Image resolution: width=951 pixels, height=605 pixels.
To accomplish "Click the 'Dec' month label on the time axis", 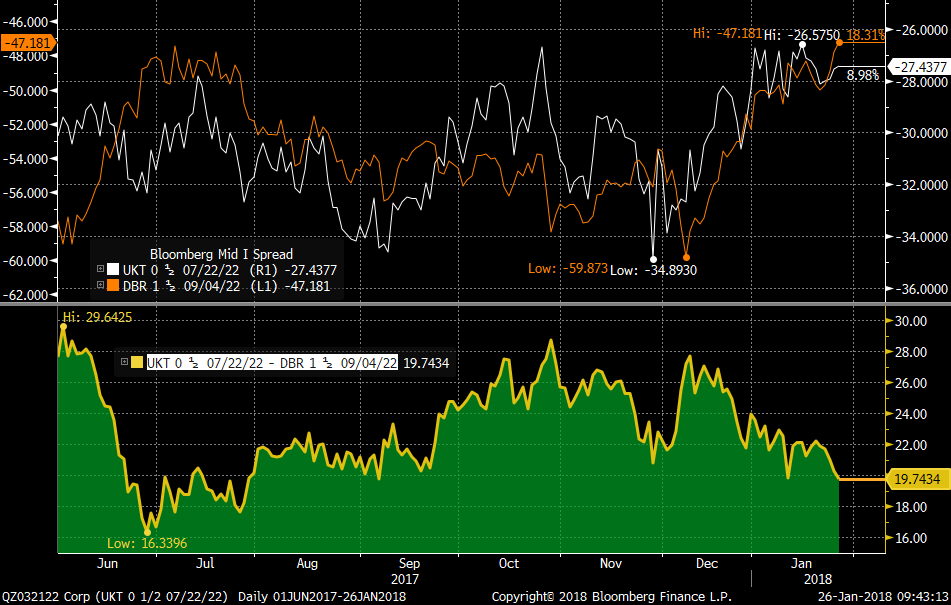I will click(707, 563).
